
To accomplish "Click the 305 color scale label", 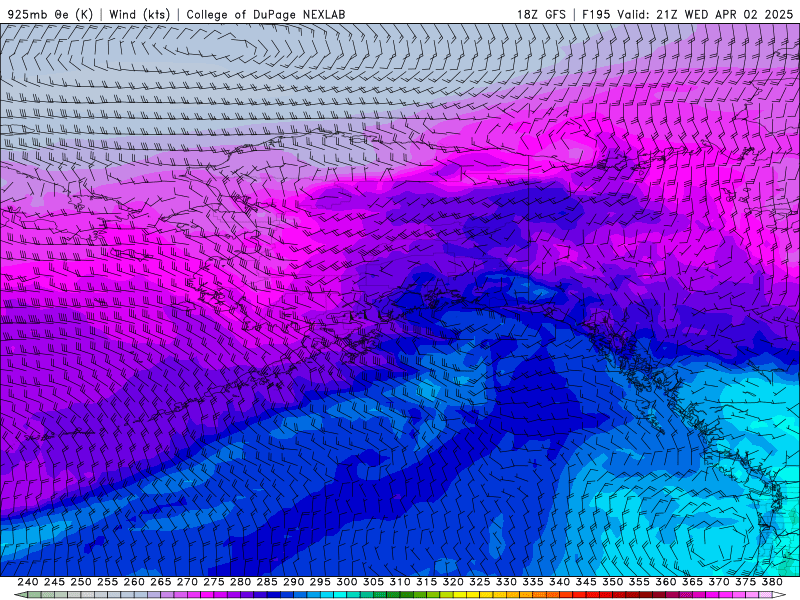I will coord(373,582).
